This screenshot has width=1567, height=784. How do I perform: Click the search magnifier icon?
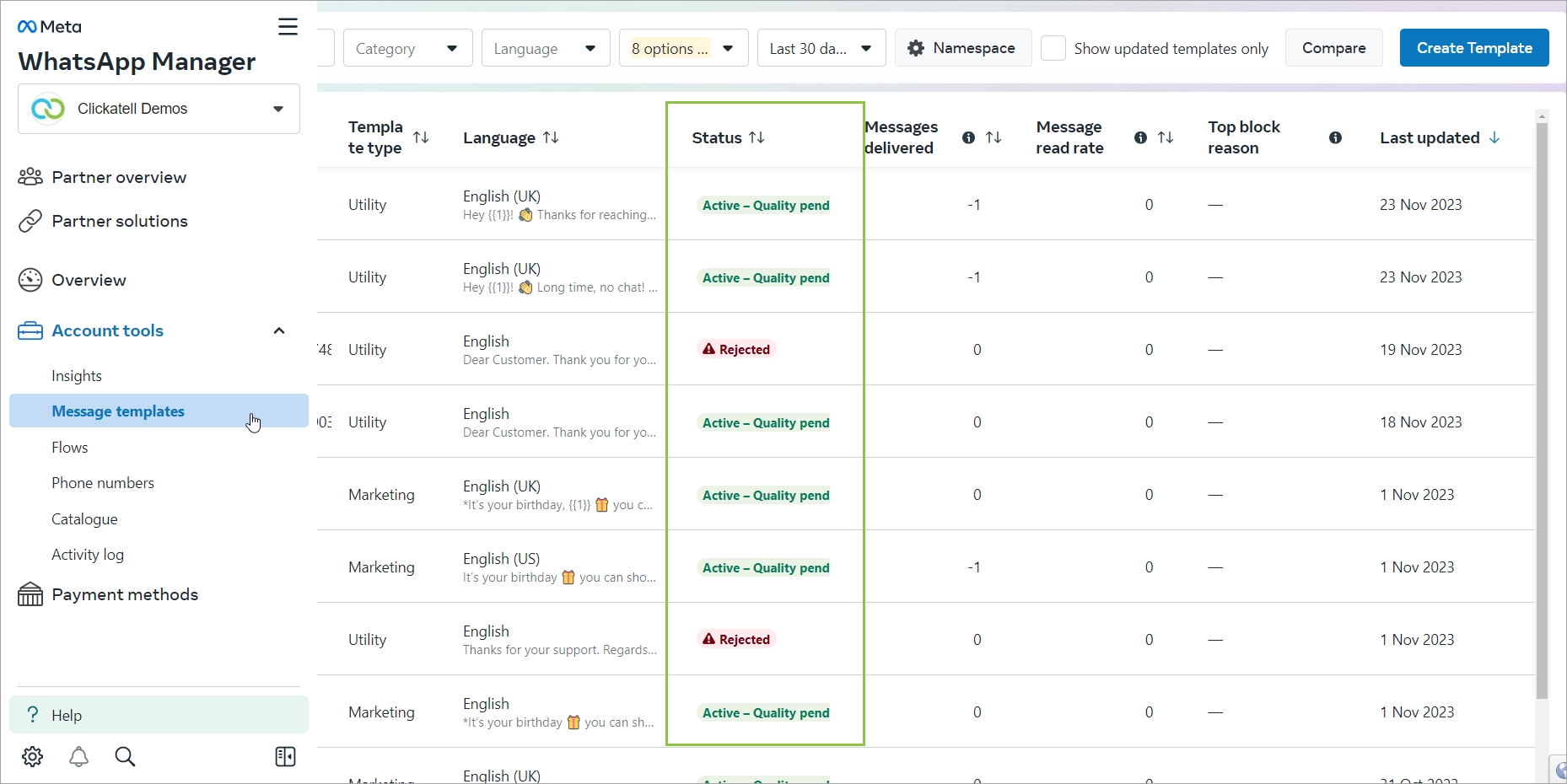tap(125, 757)
